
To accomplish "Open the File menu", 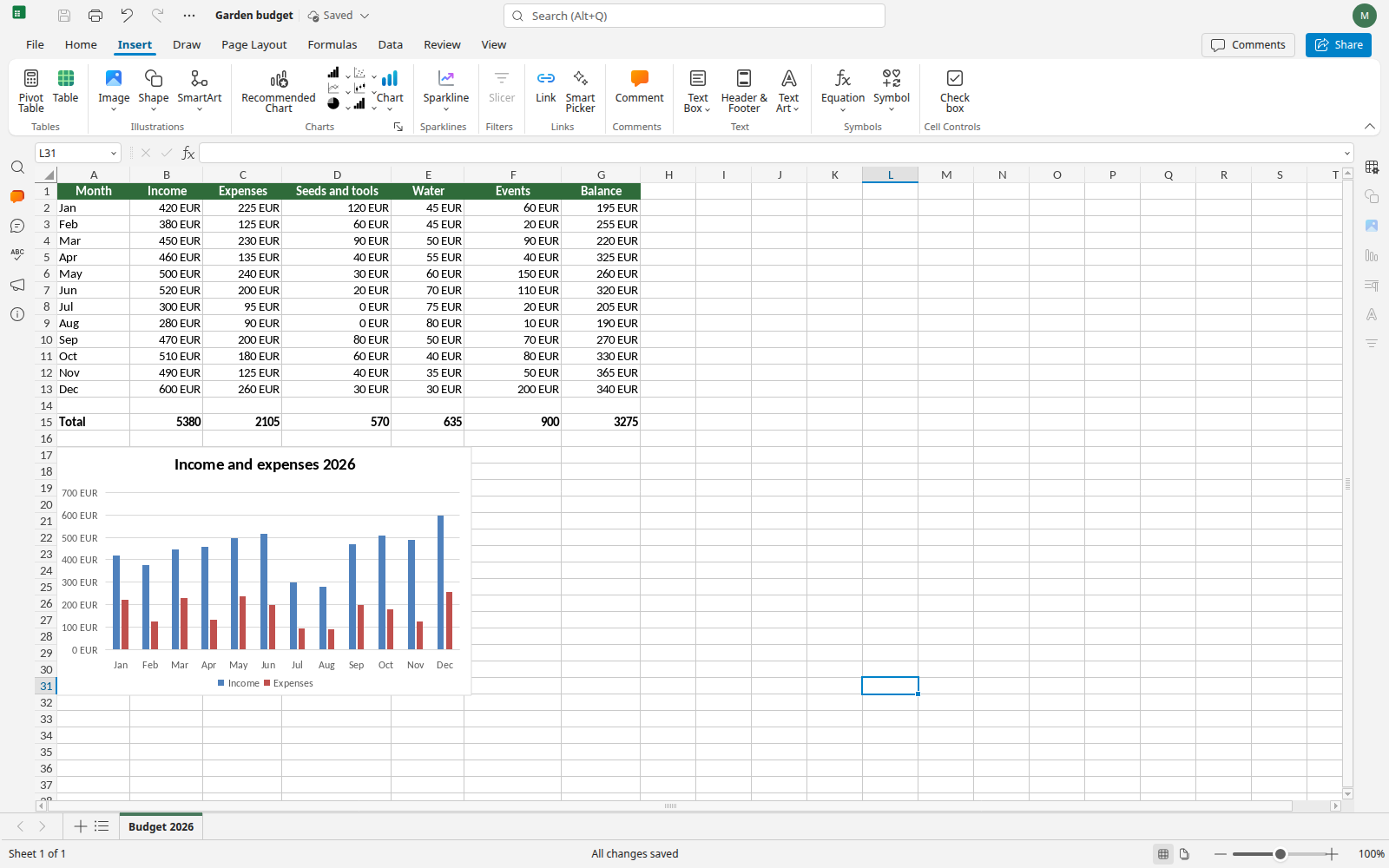I will coord(35,45).
